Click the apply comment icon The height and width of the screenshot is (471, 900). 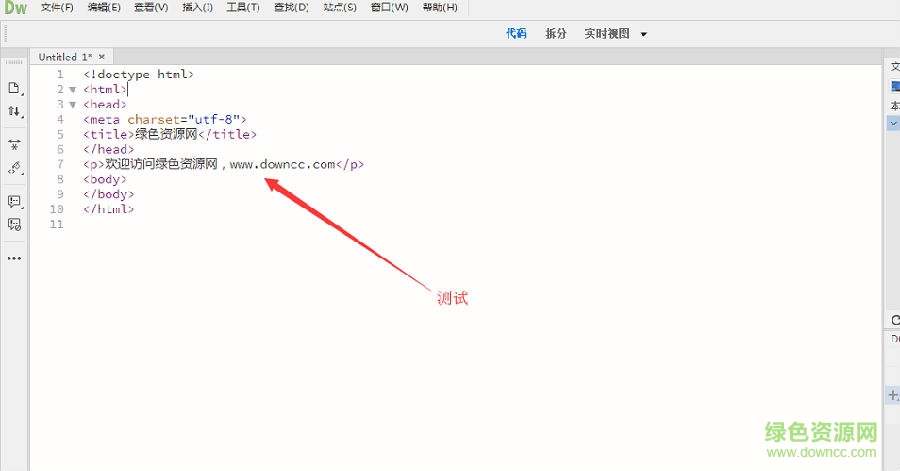[14, 201]
